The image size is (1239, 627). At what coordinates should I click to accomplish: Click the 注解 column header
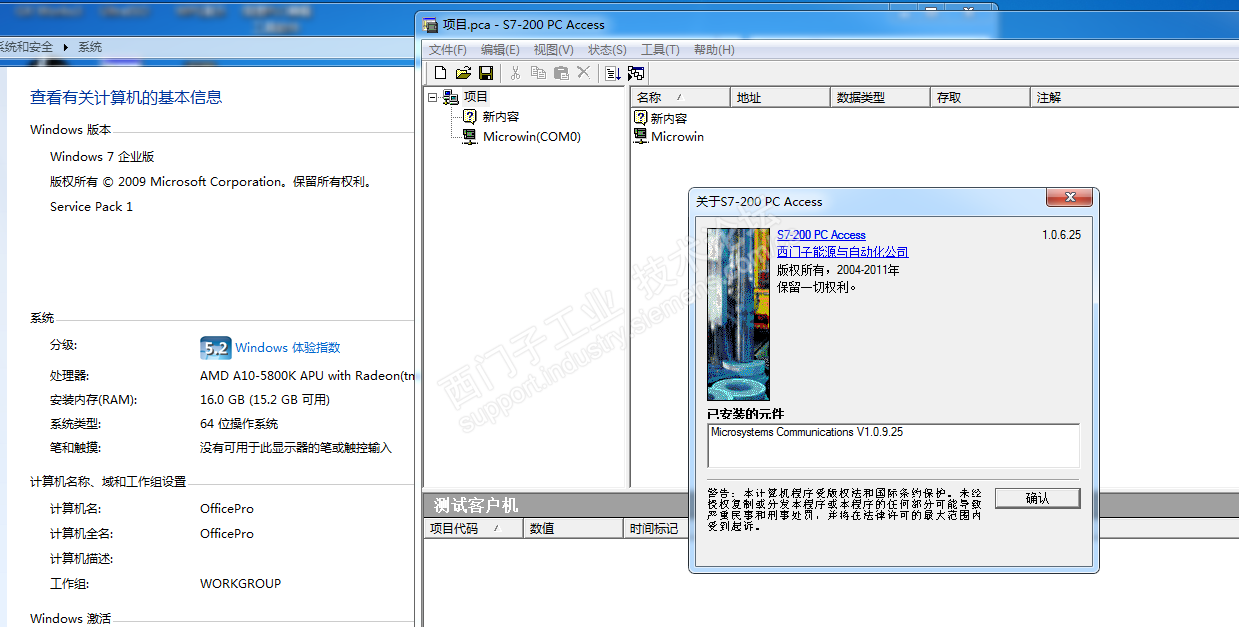point(1134,97)
